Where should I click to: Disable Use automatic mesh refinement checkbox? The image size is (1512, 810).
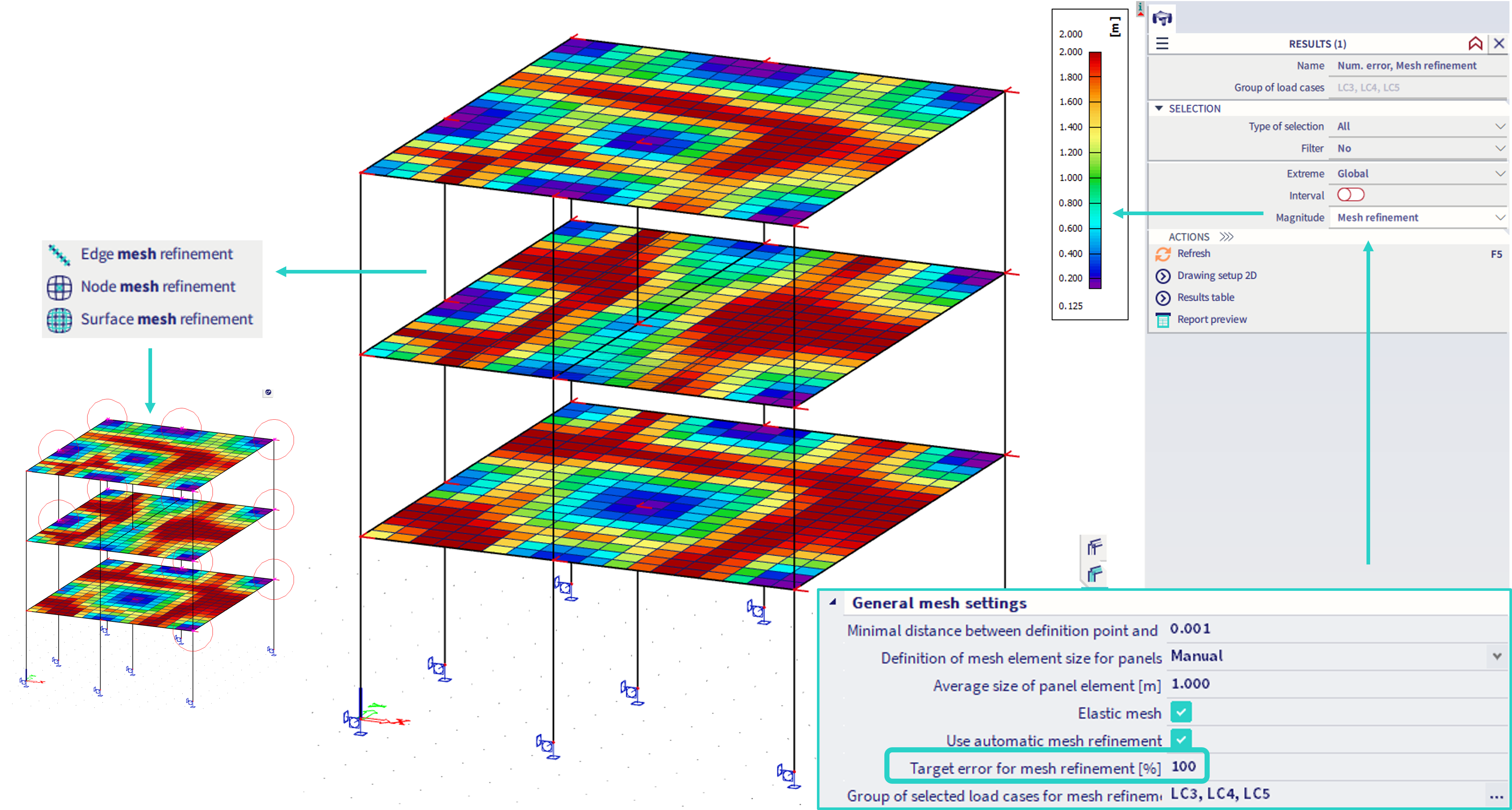coord(1181,740)
